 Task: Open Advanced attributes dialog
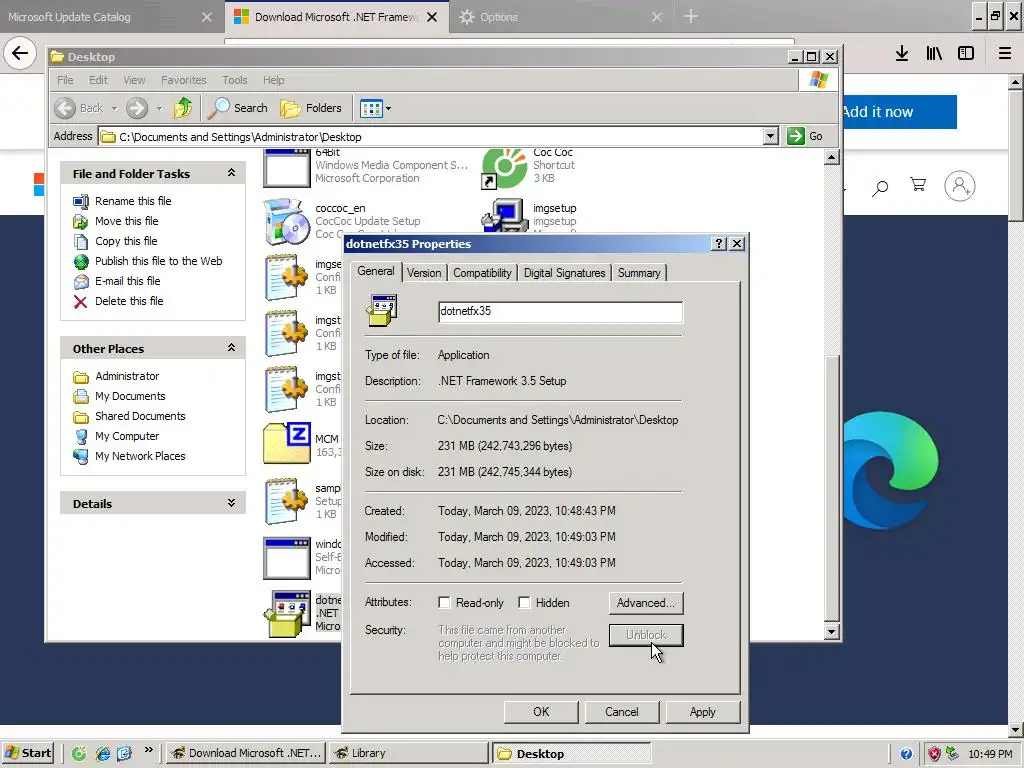646,603
